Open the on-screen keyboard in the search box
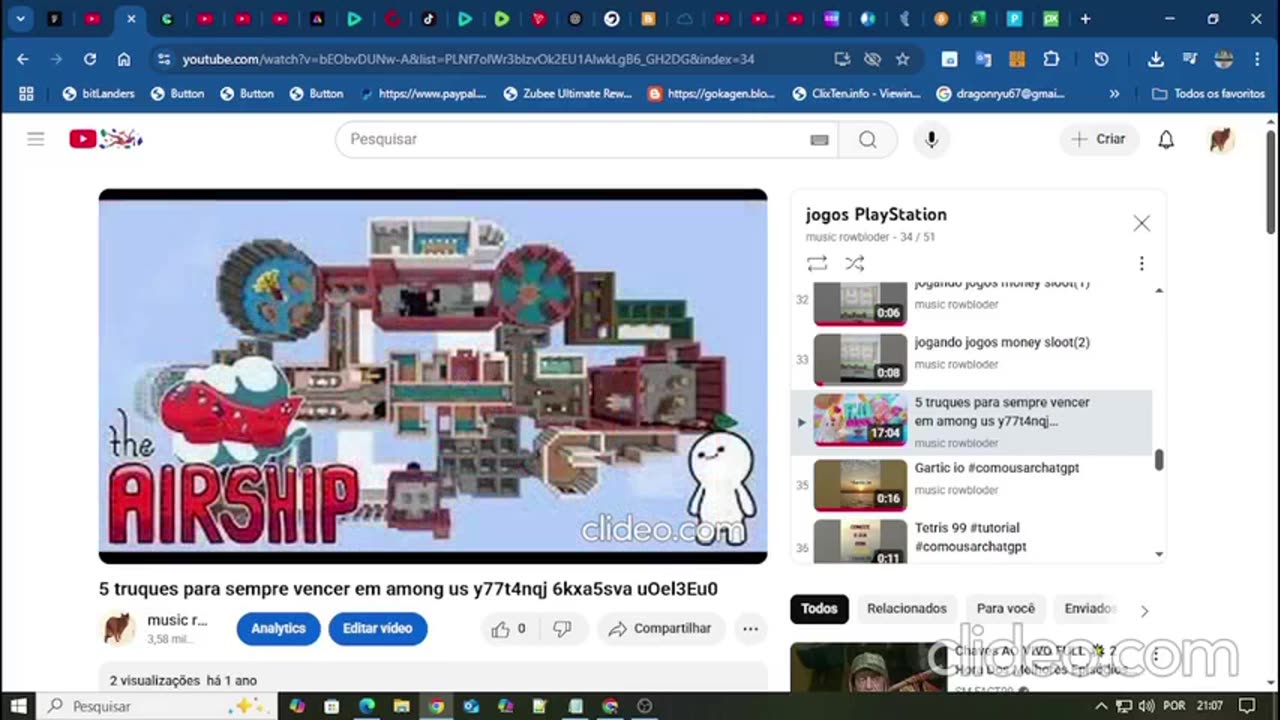Screen dimensions: 1280x720 (819, 140)
